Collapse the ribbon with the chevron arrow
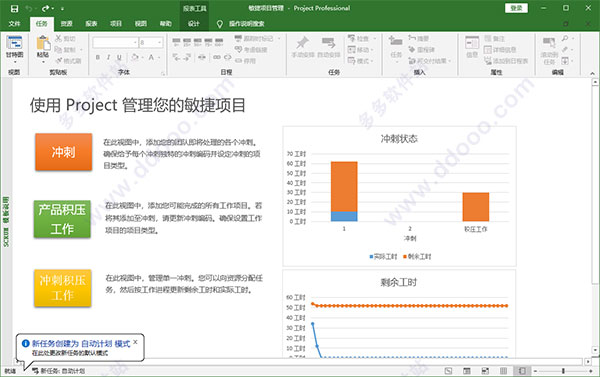 pos(592,73)
